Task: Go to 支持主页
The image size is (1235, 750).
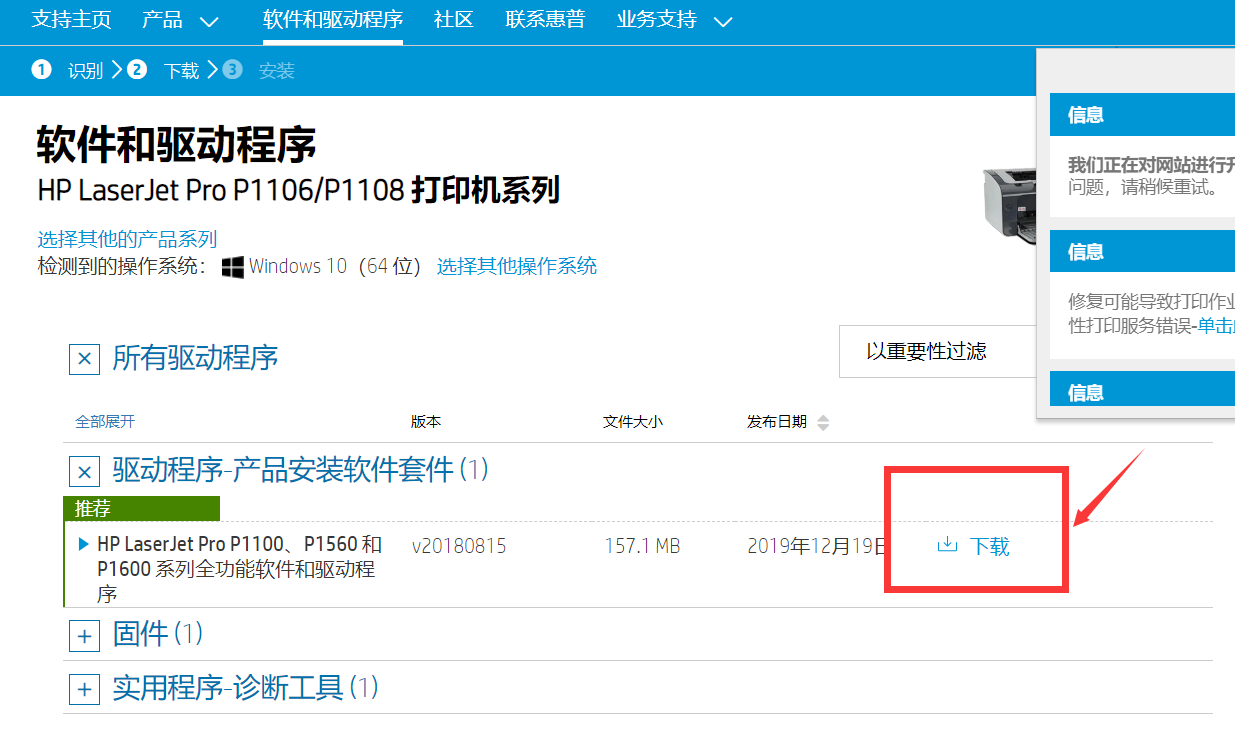Action: pos(71,20)
